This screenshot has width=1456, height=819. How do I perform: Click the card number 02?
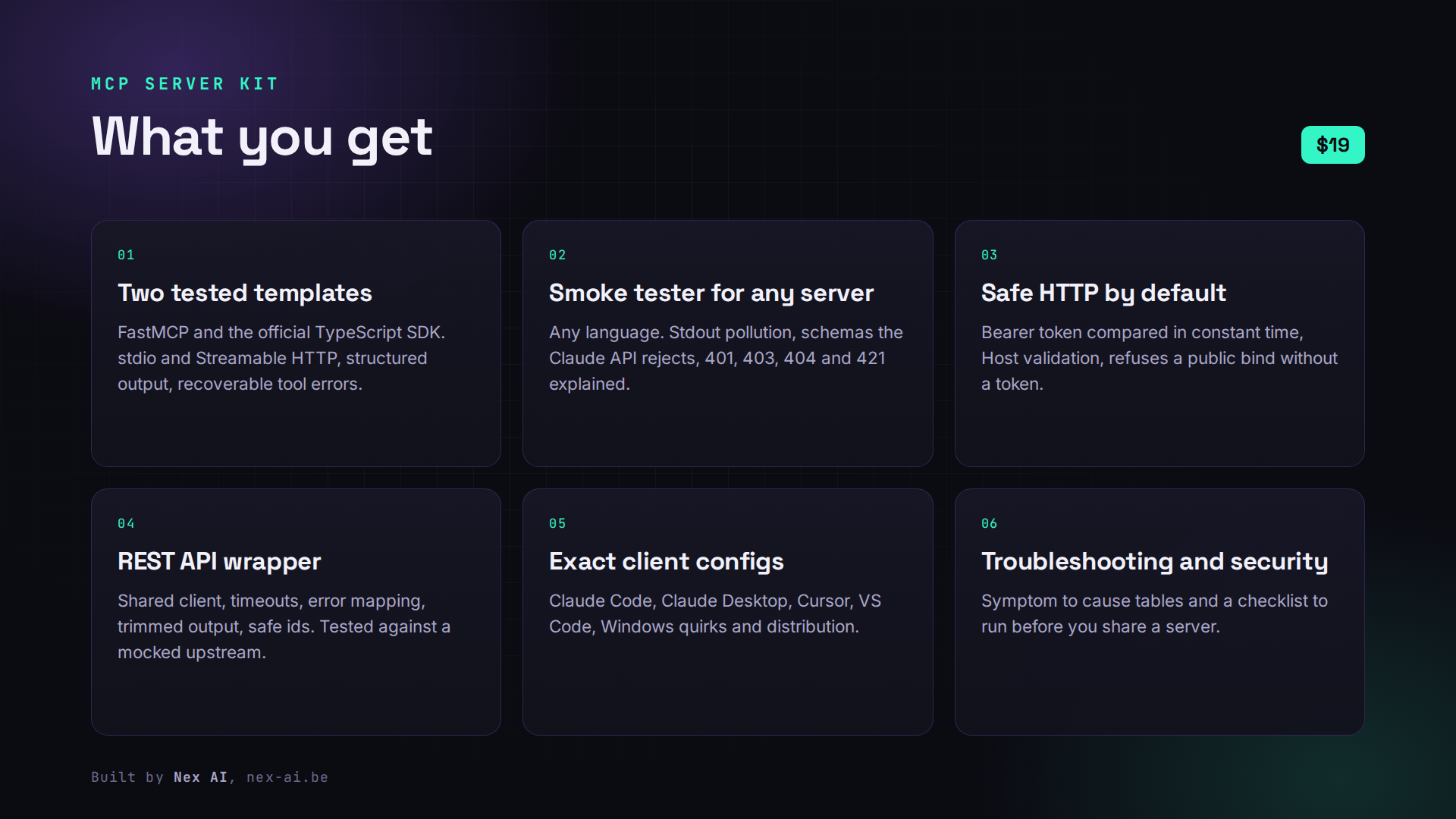pyautogui.click(x=557, y=255)
